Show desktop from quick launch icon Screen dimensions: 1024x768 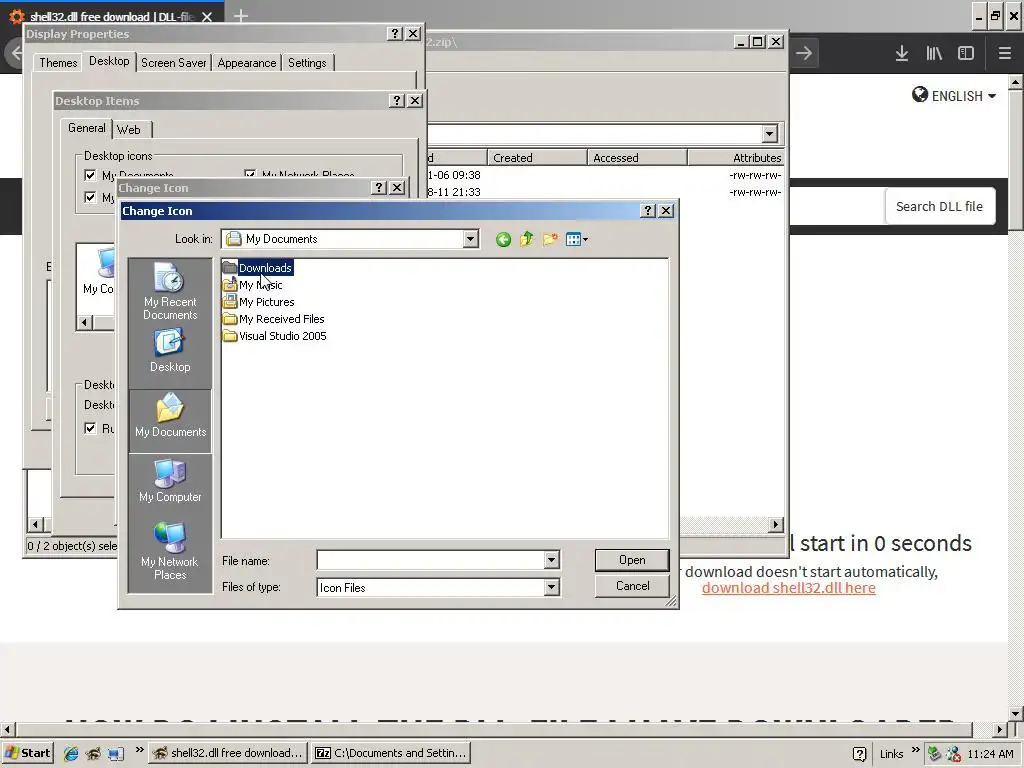(x=116, y=753)
